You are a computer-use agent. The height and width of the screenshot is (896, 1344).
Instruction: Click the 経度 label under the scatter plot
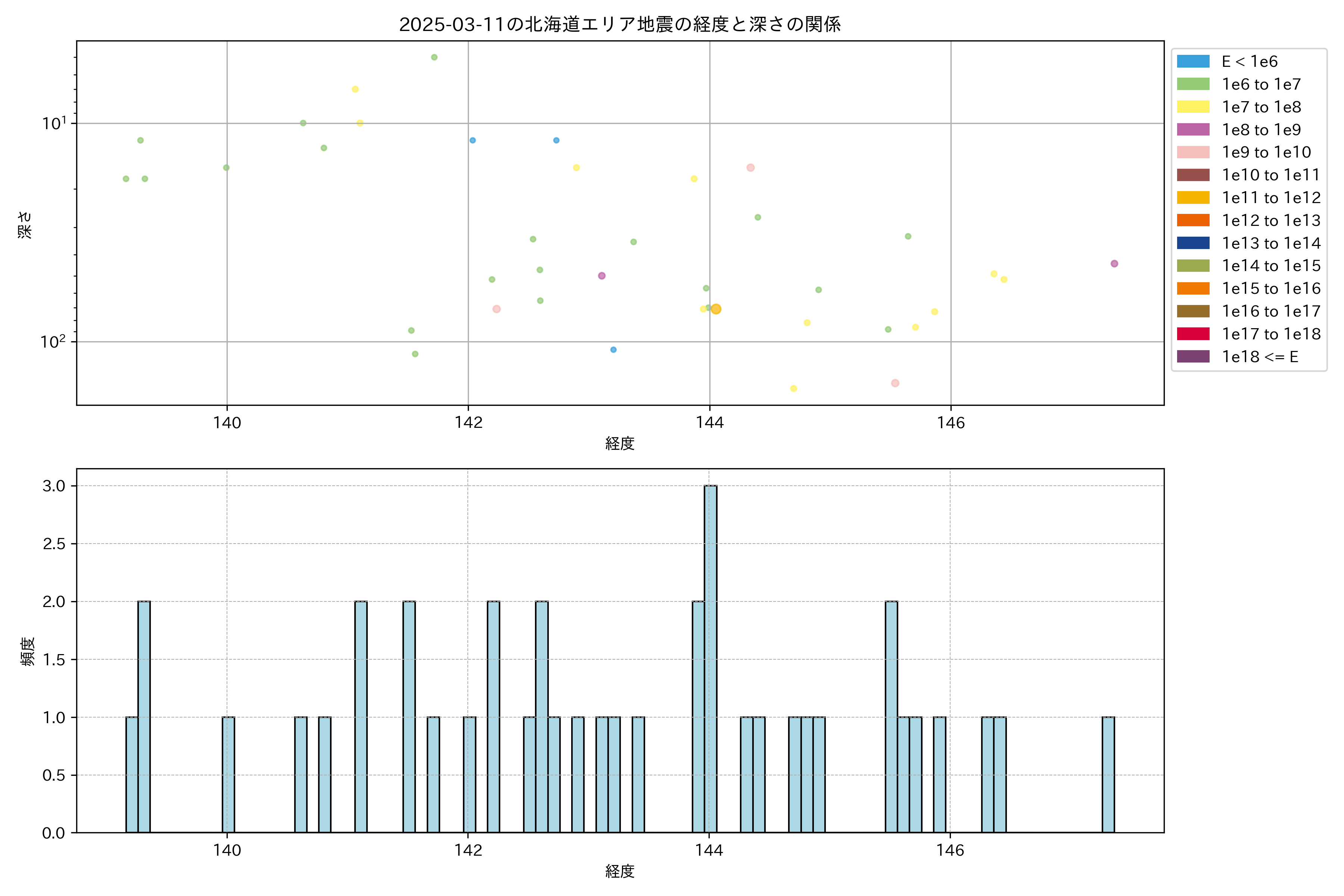(x=619, y=443)
